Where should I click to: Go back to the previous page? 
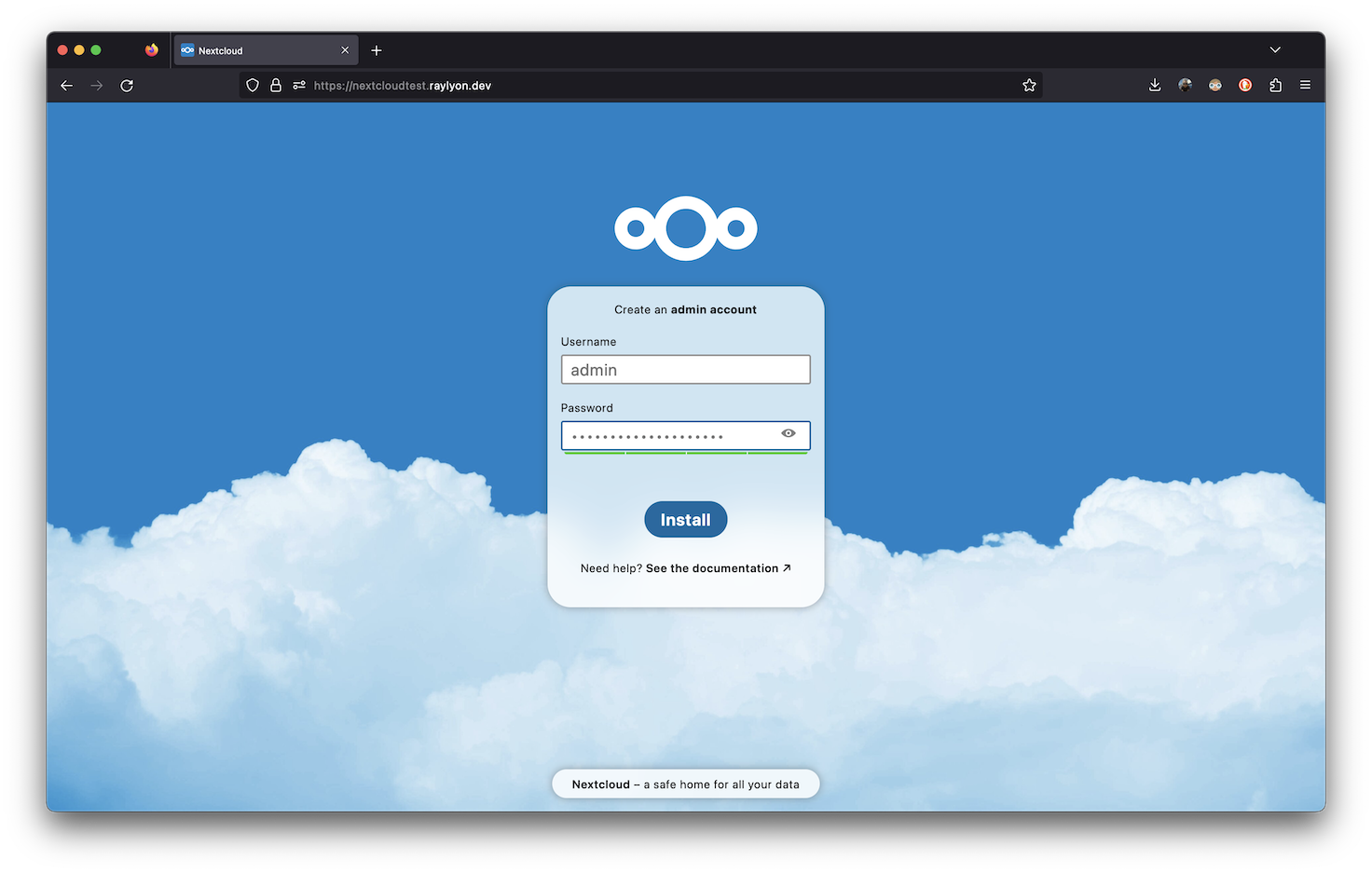(66, 85)
